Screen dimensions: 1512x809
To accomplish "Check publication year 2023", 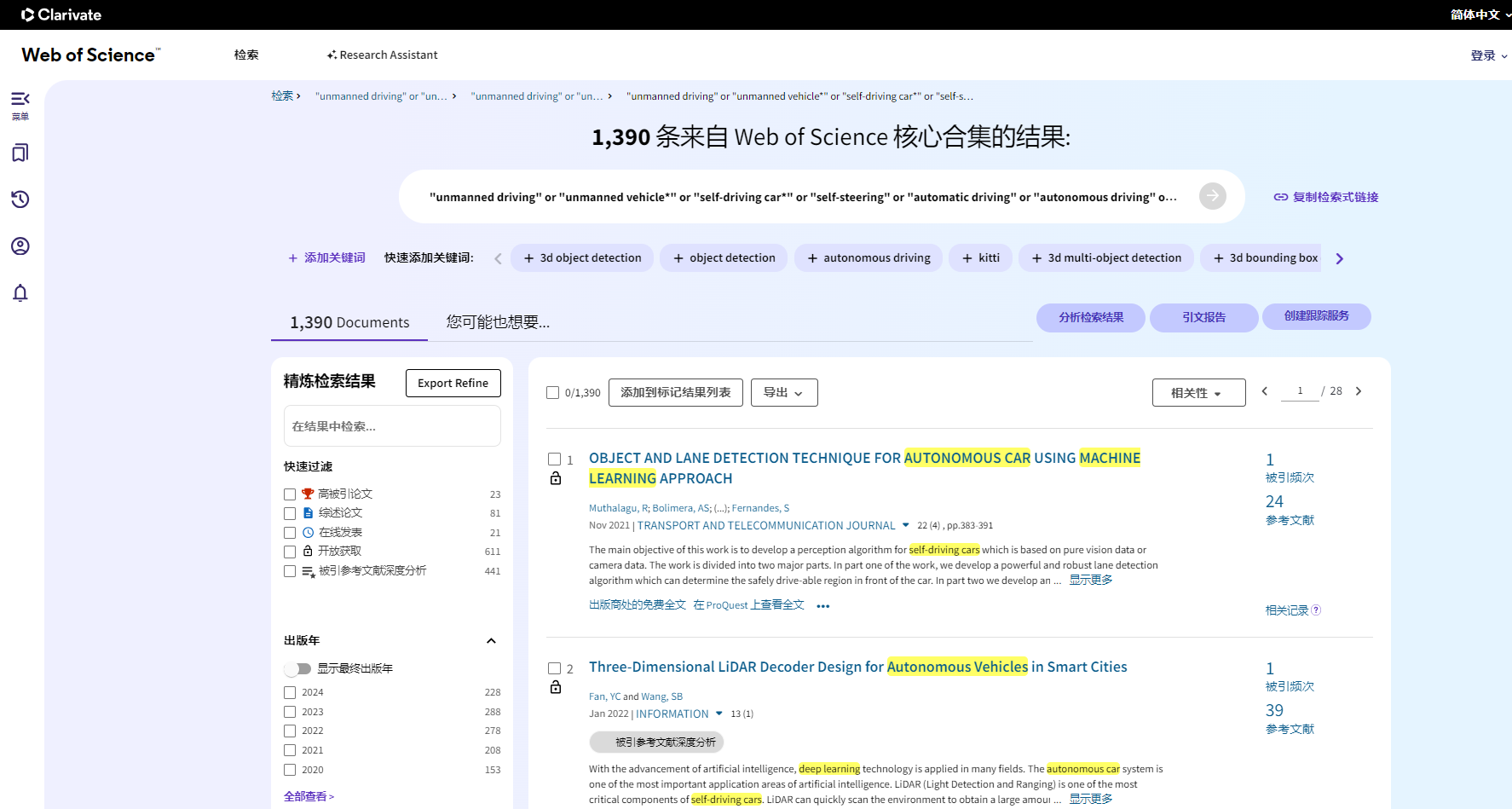I will coord(290,712).
